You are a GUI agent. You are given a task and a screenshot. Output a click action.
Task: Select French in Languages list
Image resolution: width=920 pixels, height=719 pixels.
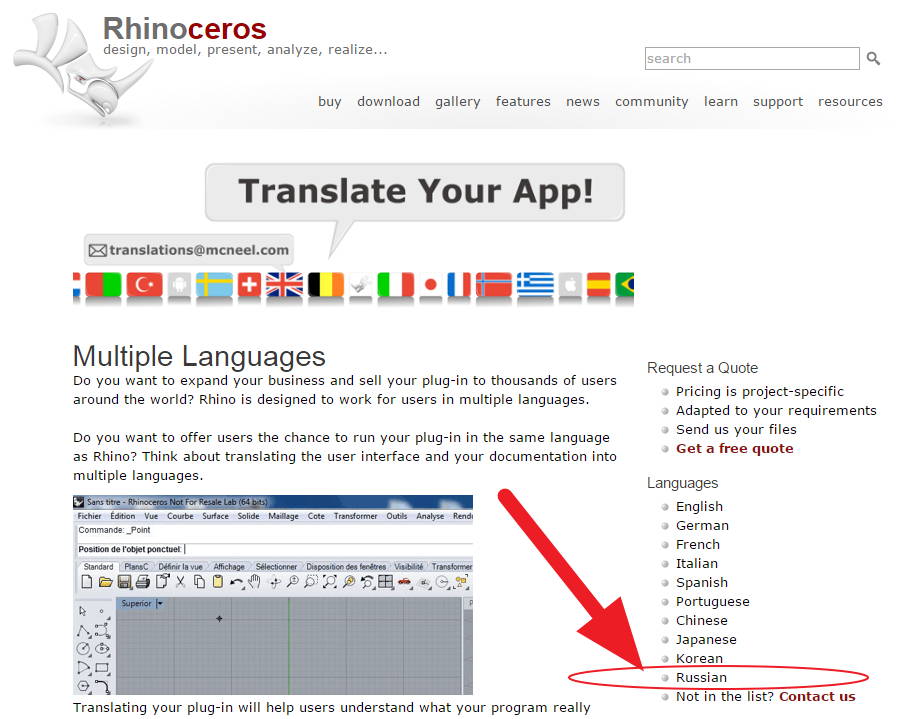pyautogui.click(x=698, y=544)
